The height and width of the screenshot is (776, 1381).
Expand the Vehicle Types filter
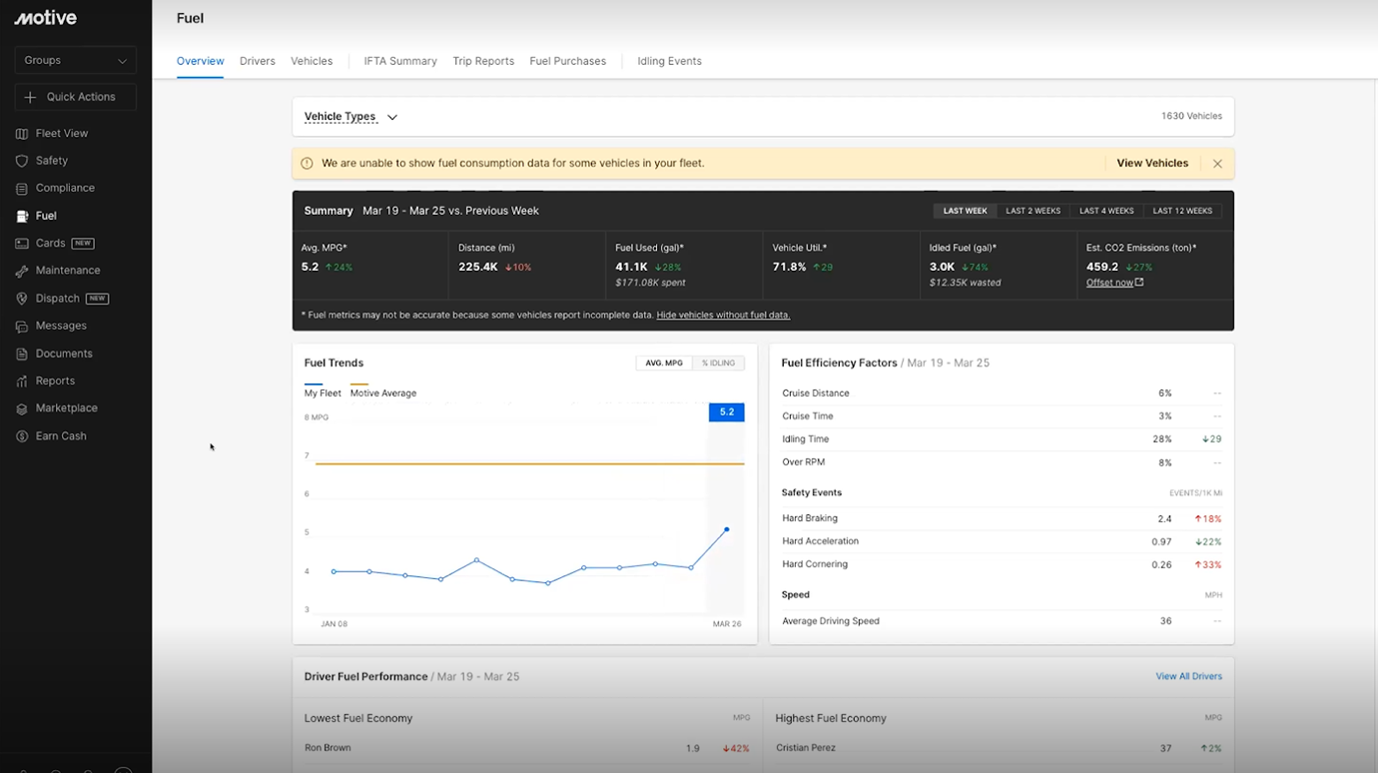[350, 117]
